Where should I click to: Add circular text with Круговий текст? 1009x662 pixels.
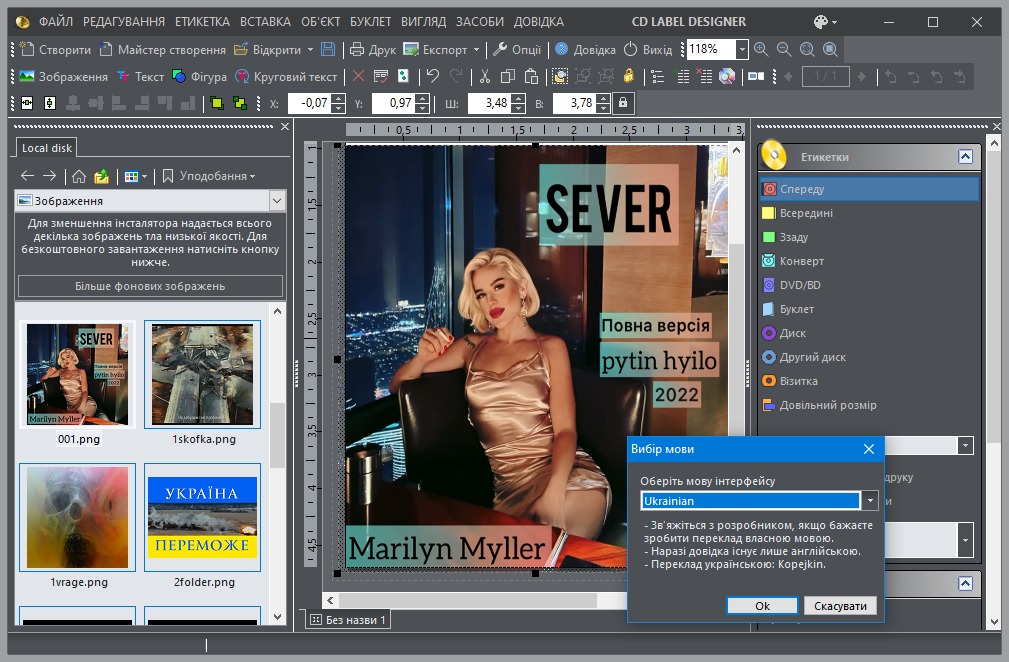coord(286,77)
